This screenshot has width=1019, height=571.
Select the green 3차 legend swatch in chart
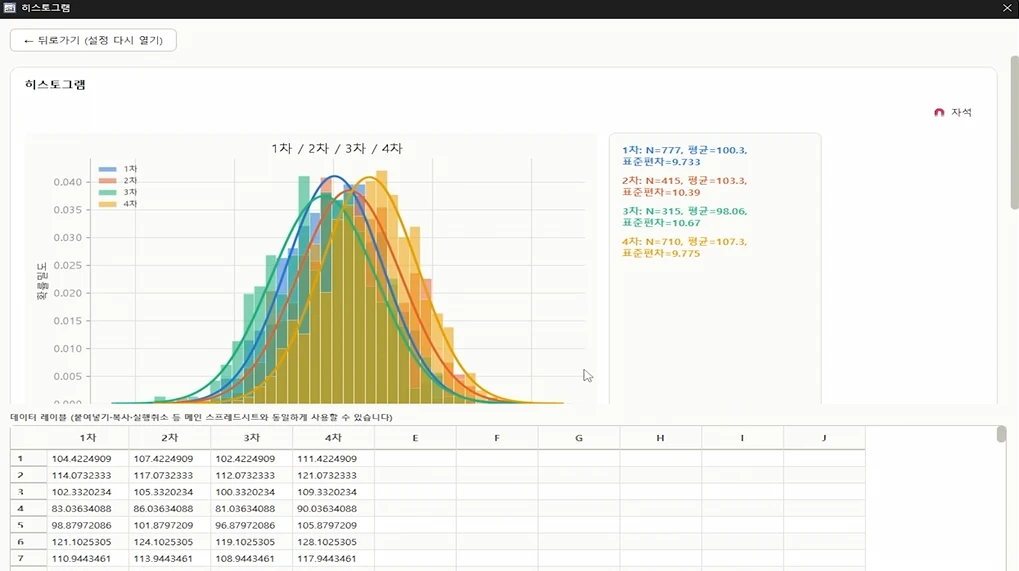click(x=108, y=192)
